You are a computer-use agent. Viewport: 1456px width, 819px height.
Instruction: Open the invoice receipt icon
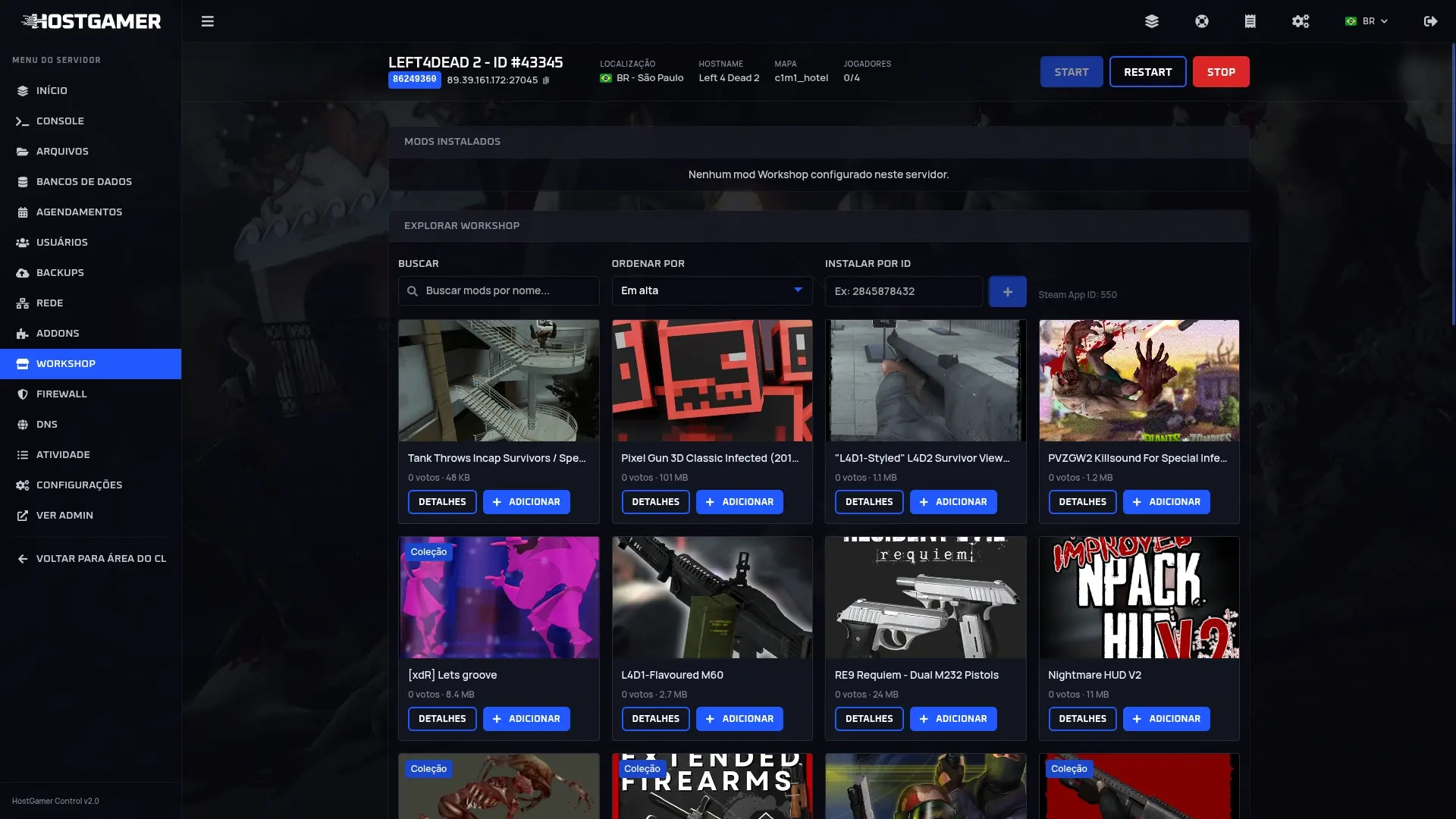click(1250, 21)
